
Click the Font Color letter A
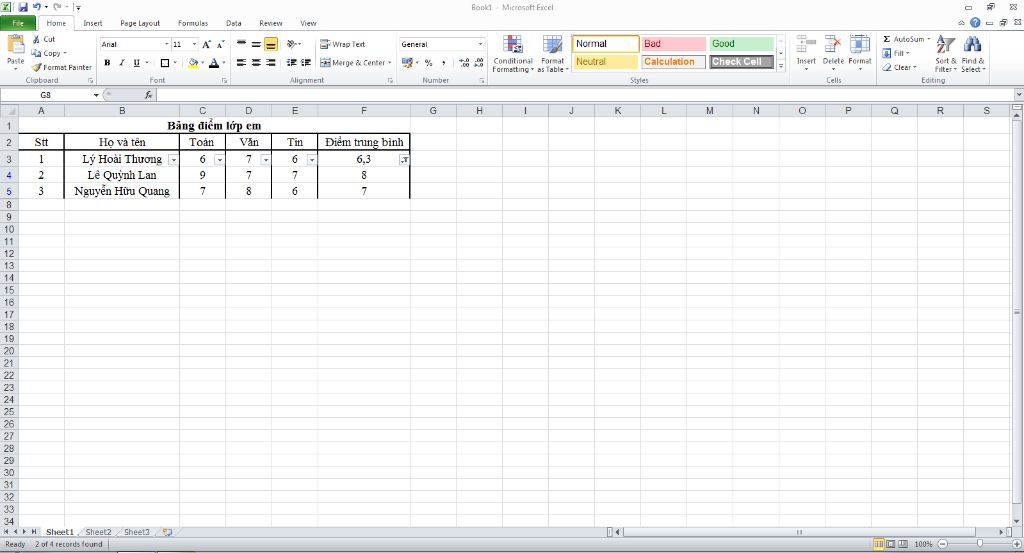click(214, 63)
